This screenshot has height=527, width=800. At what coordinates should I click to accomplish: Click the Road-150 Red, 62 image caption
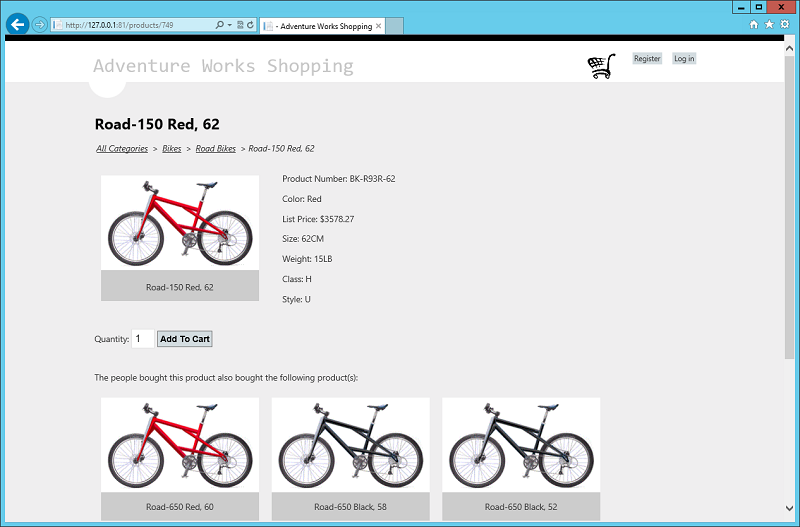coord(180,287)
